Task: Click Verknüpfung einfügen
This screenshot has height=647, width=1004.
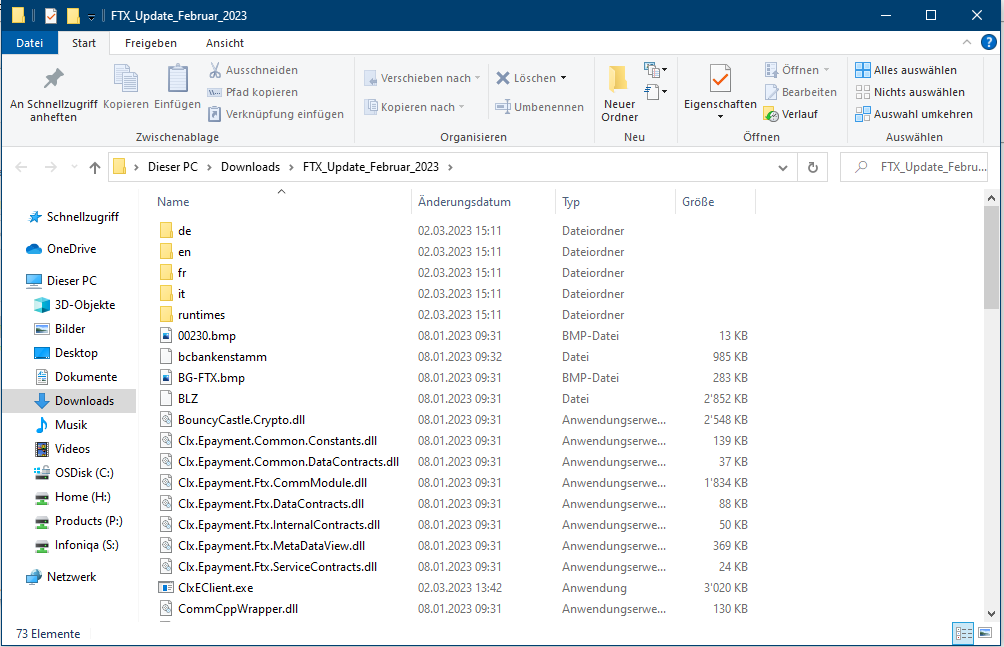Action: tap(276, 114)
